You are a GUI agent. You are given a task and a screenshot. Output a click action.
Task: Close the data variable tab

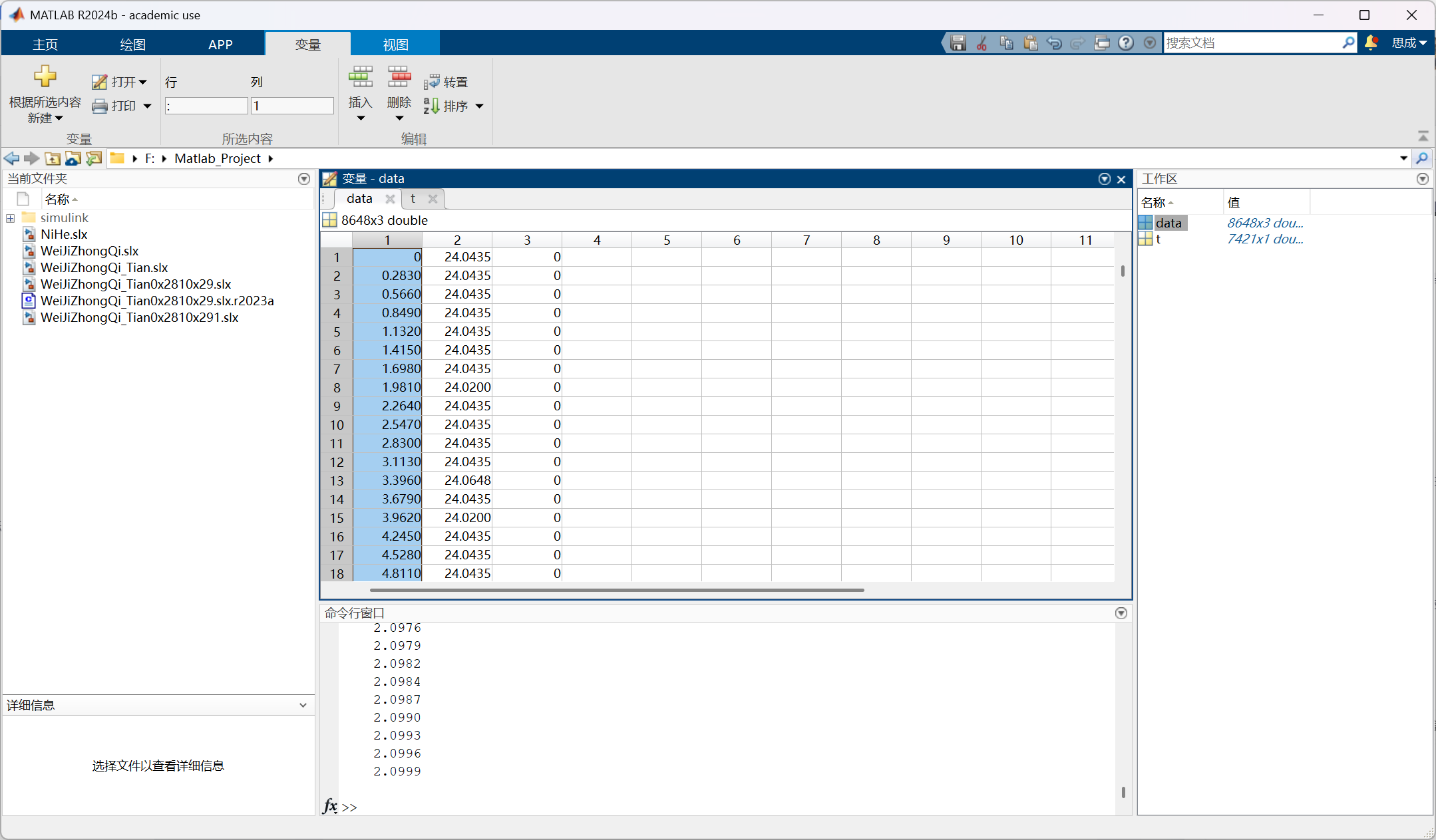point(390,199)
